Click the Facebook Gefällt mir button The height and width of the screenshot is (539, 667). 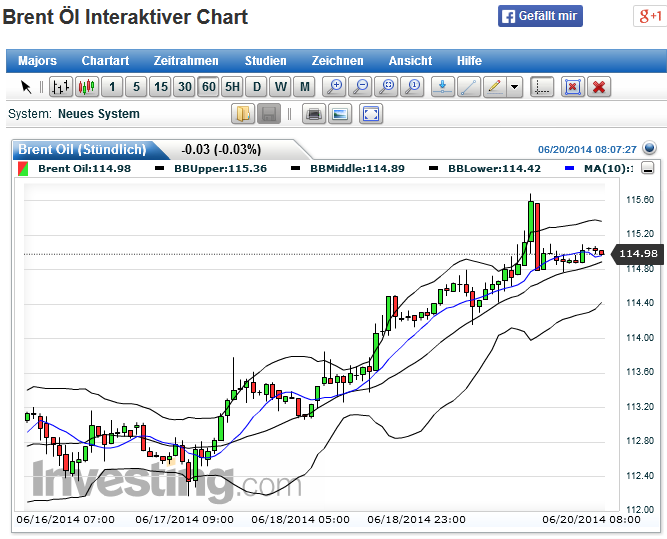point(540,16)
